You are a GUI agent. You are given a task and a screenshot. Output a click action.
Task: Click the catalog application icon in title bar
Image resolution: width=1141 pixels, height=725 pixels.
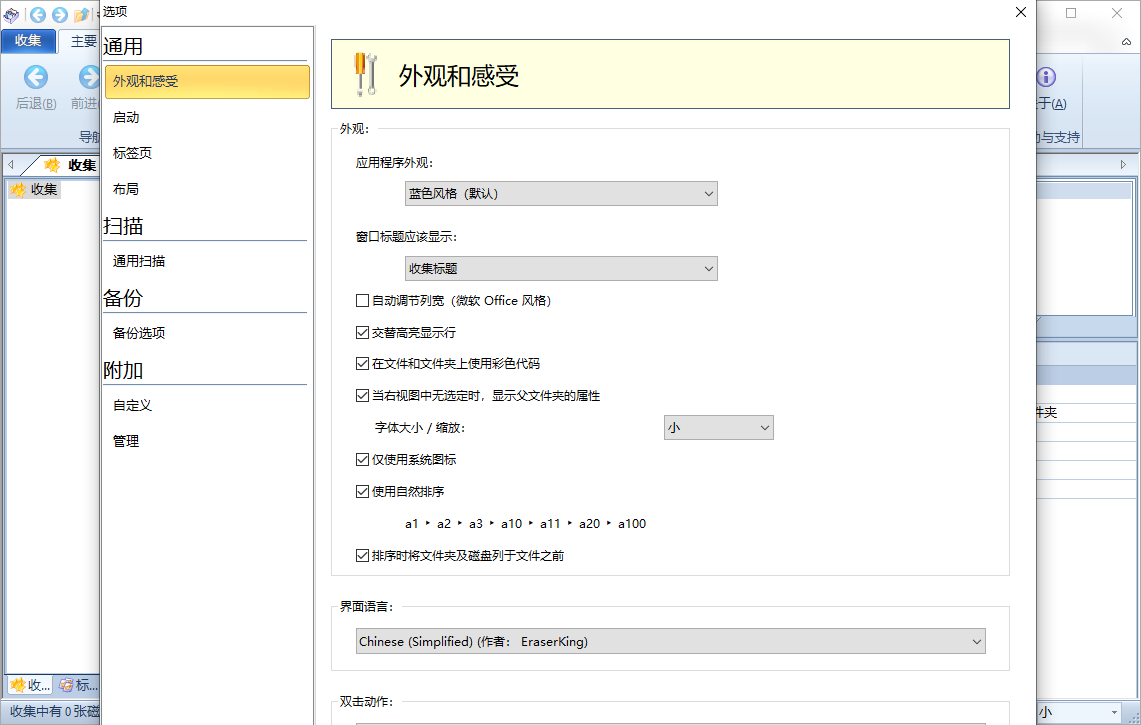pos(10,13)
